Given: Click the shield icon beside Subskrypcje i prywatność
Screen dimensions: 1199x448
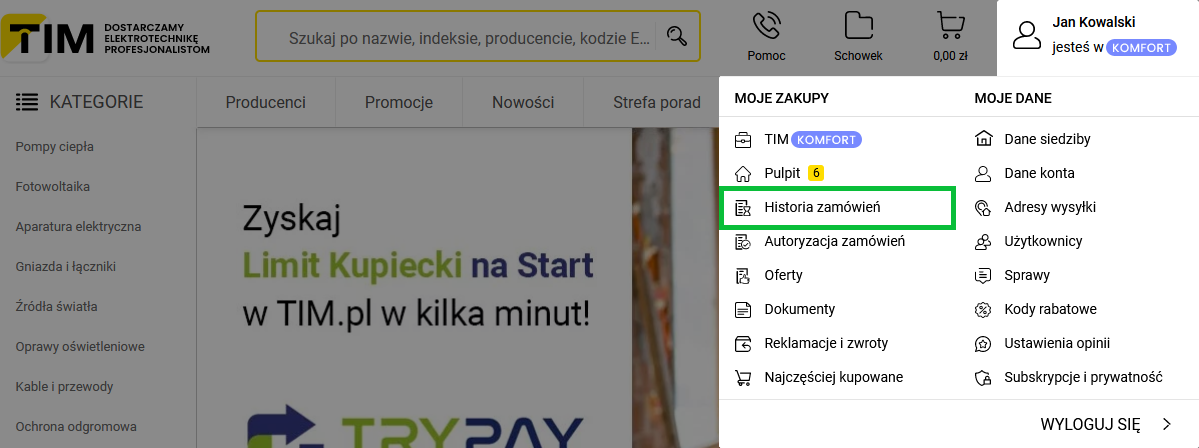Looking at the screenshot, I should [983, 378].
